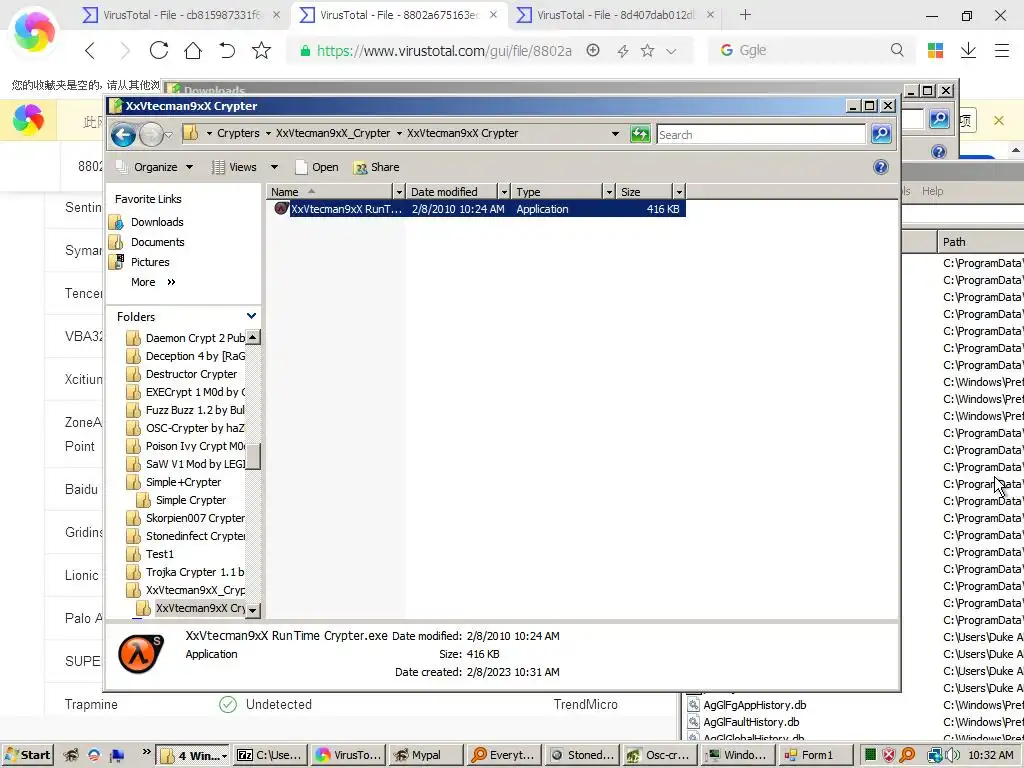Open a new browser tab

tap(745, 15)
